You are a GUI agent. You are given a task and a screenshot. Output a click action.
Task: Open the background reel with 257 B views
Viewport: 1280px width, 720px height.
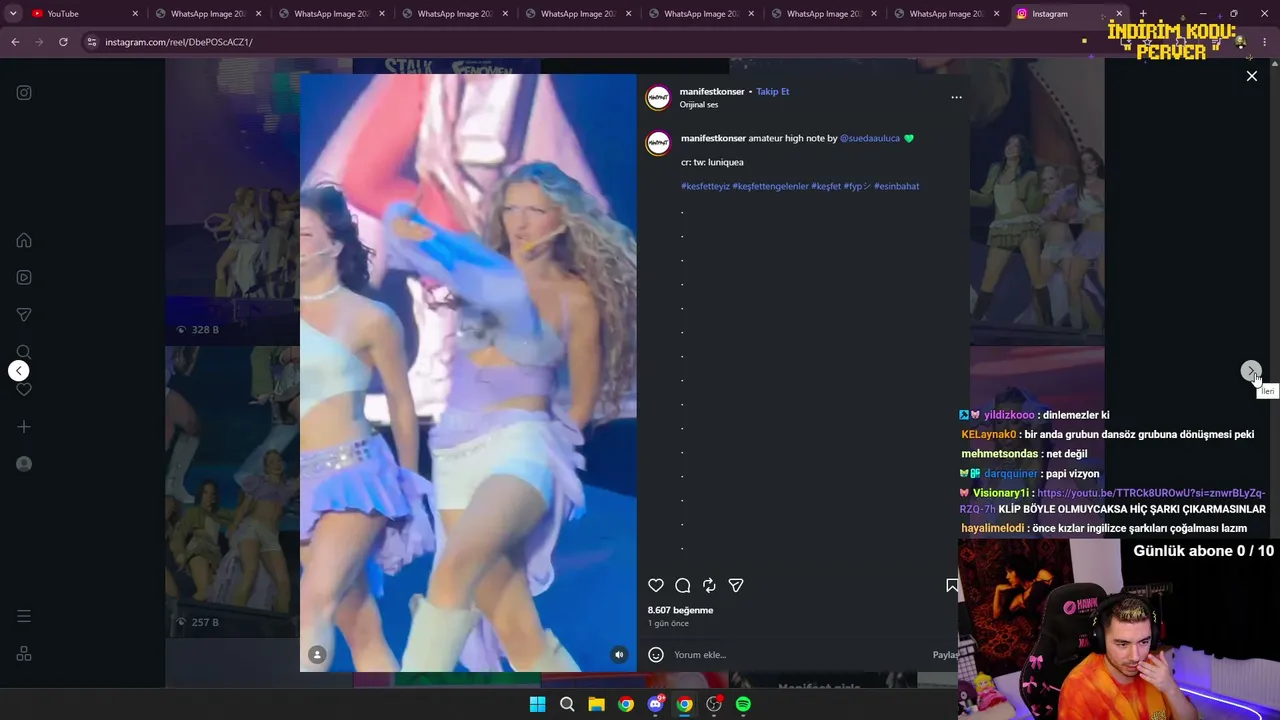[232, 492]
